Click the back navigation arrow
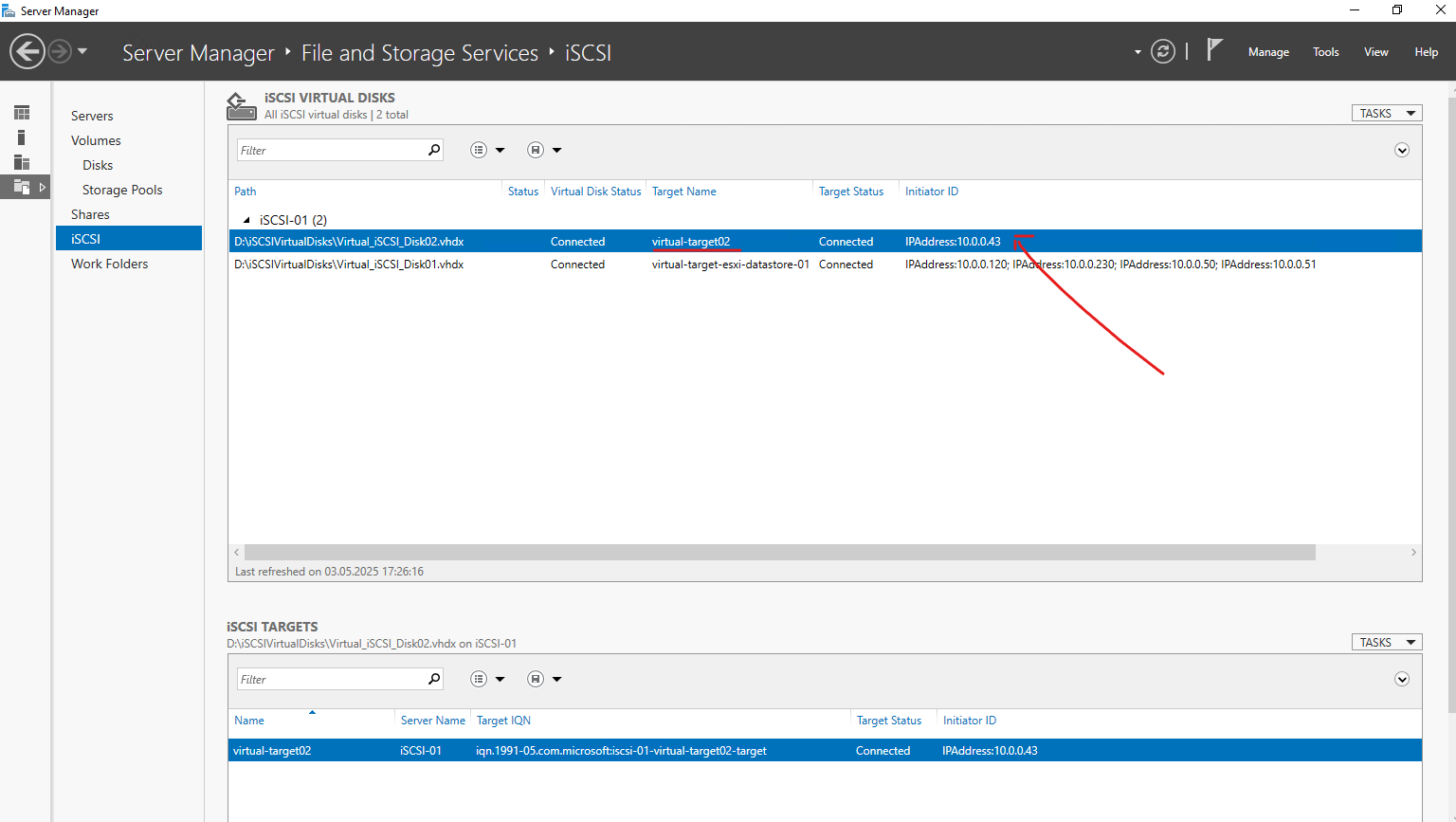The image size is (1456, 822). 27,51
